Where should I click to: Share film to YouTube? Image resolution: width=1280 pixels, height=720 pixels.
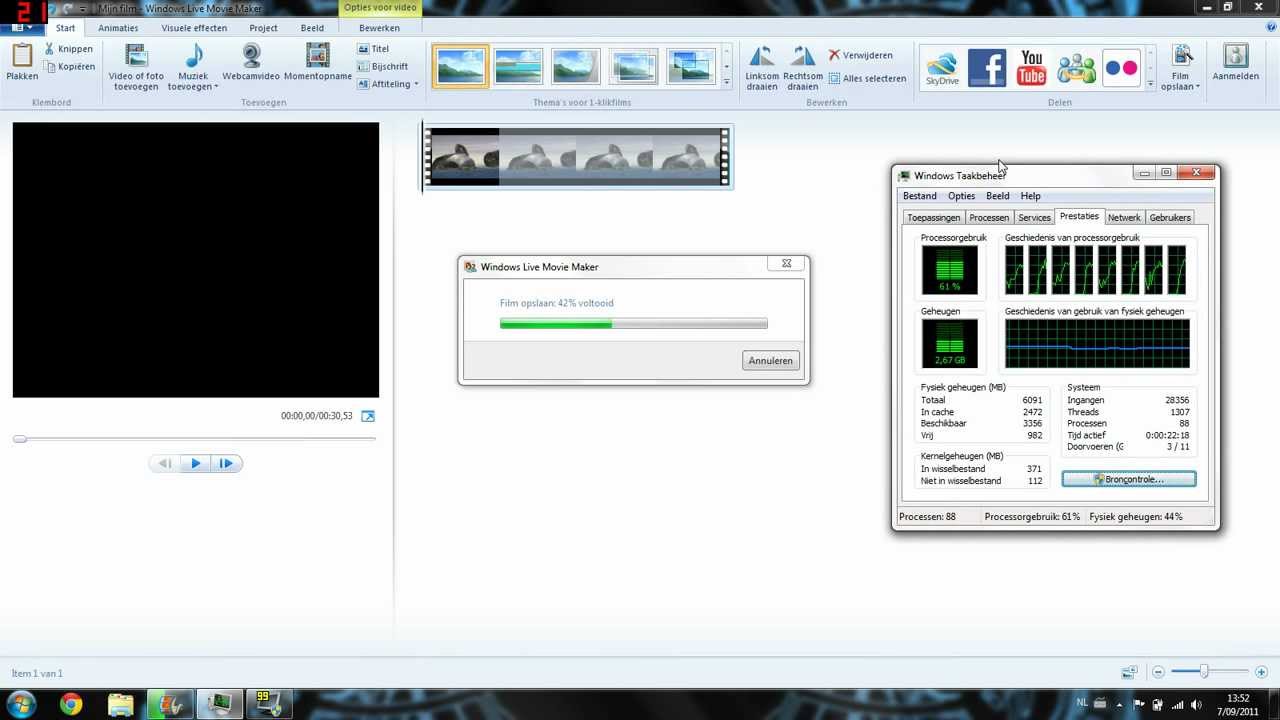1032,67
